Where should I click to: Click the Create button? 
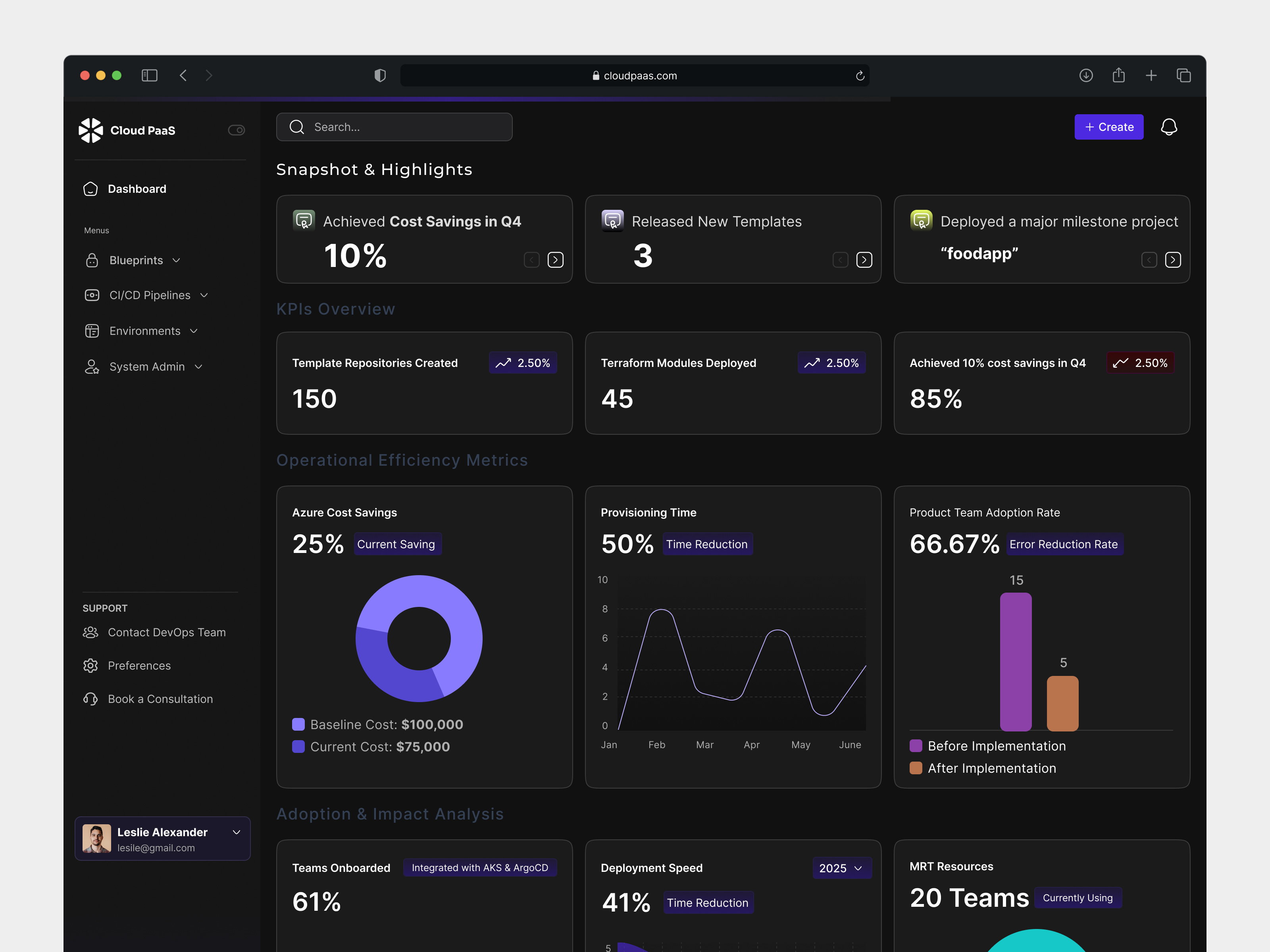(1108, 127)
